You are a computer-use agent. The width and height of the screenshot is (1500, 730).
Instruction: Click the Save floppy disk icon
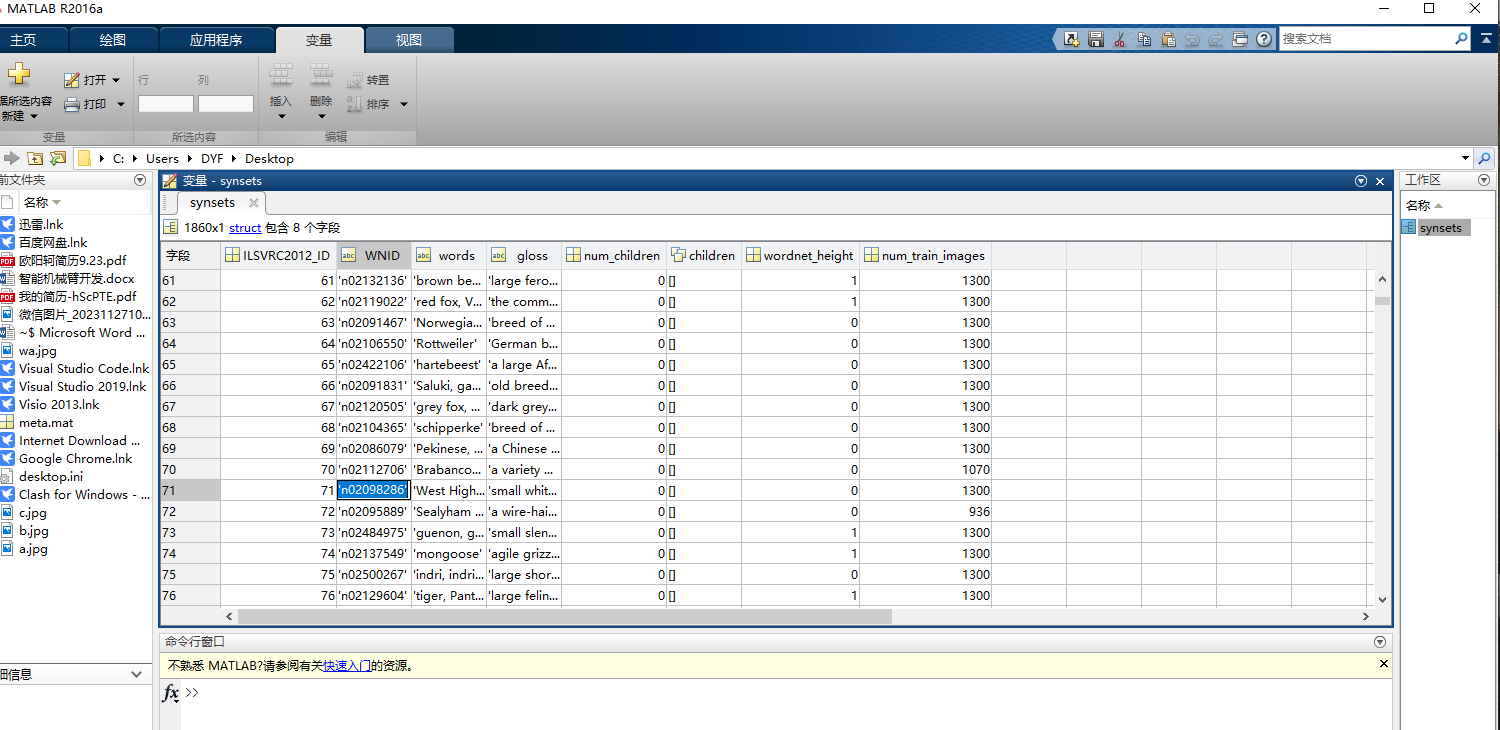point(1096,39)
